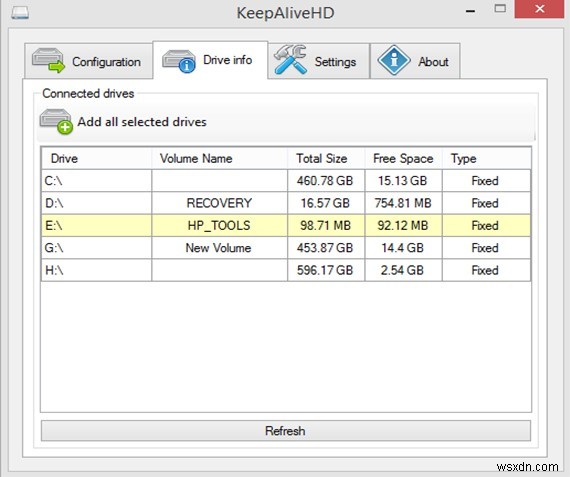Click the 16.57 GB total size cell
570x477 pixels.
click(326, 203)
